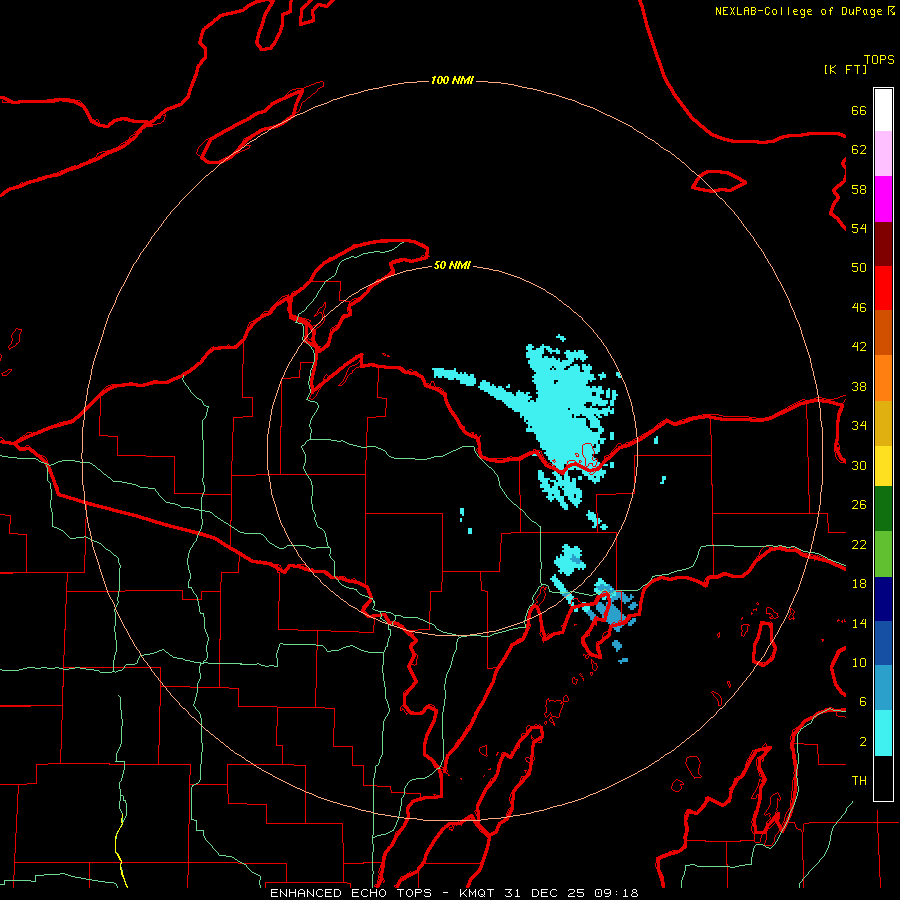Click the [K FT] units label

pyautogui.click(x=845, y=69)
